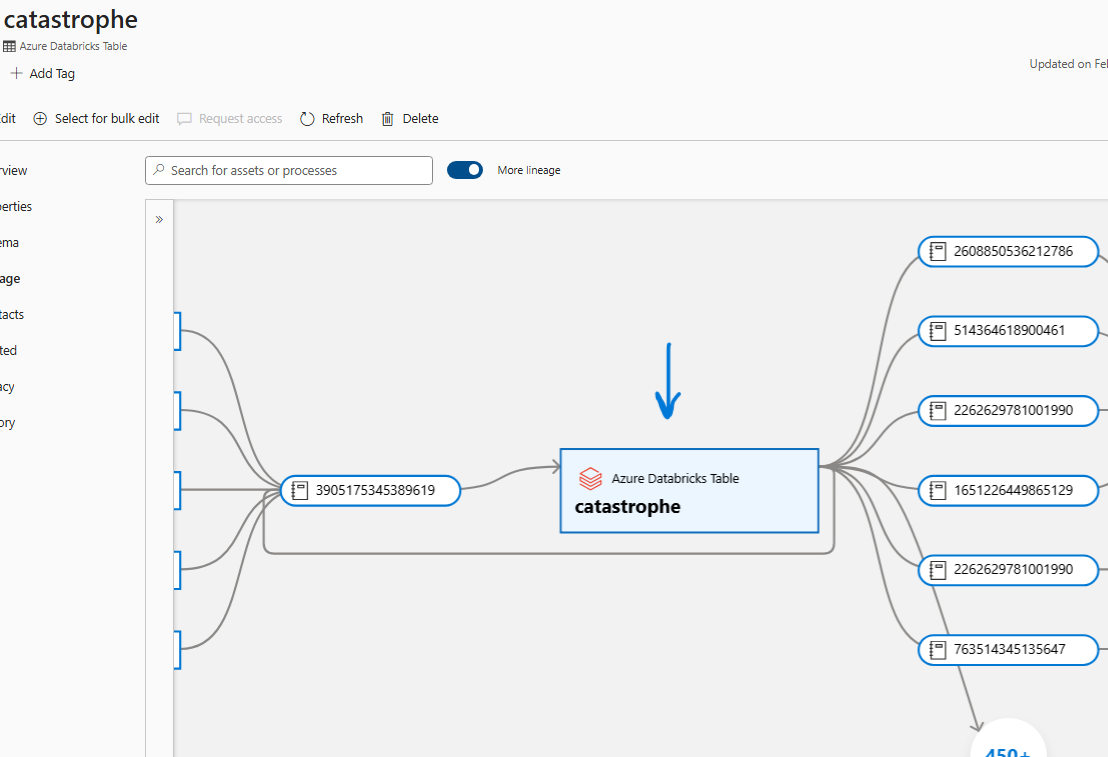Select the catastrophe table node
The height and width of the screenshot is (757, 1108).
click(x=689, y=491)
